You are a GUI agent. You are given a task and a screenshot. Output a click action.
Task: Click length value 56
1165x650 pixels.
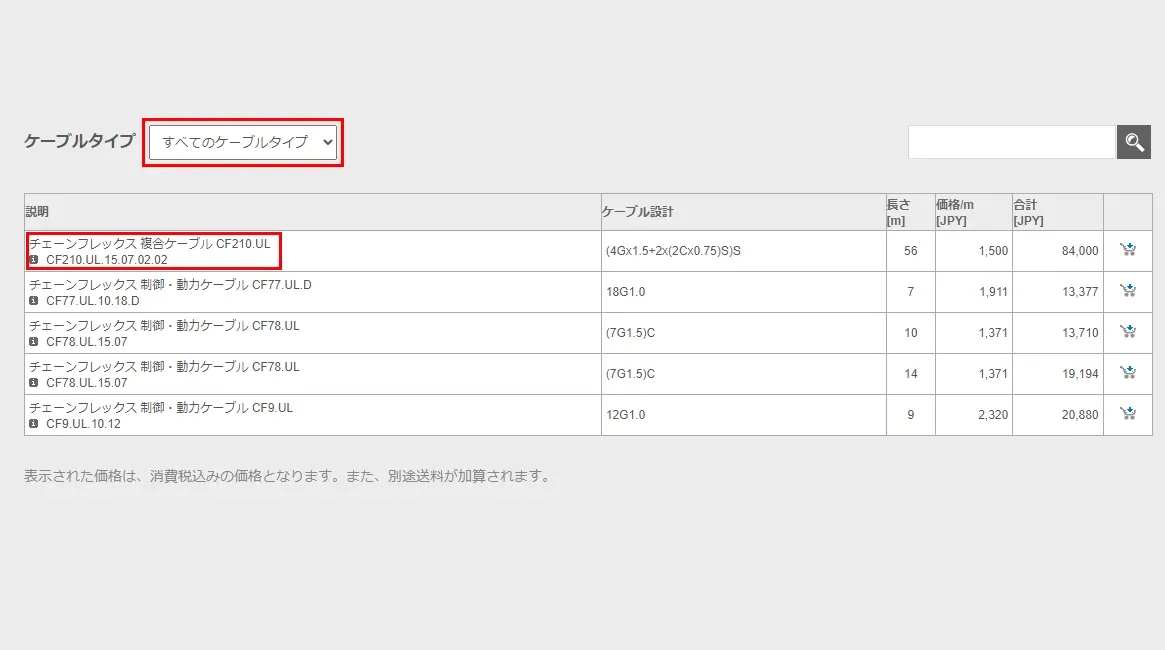pyautogui.click(x=911, y=251)
